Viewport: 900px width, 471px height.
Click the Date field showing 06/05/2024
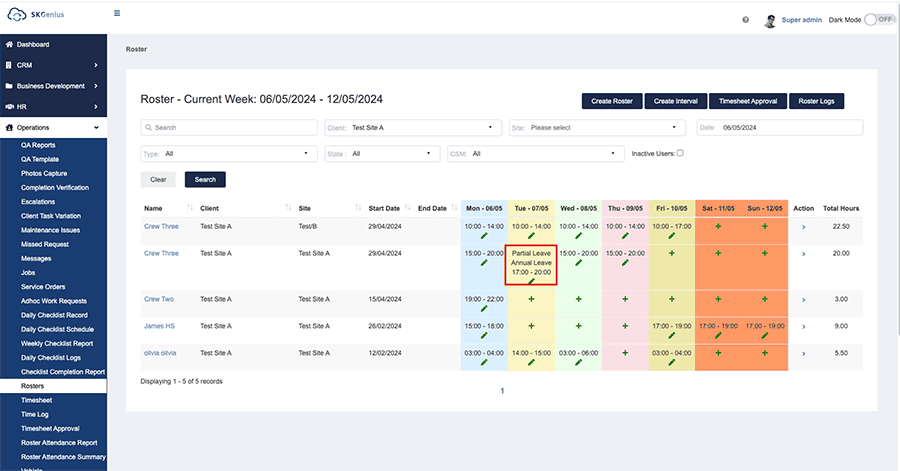[x=779, y=127]
